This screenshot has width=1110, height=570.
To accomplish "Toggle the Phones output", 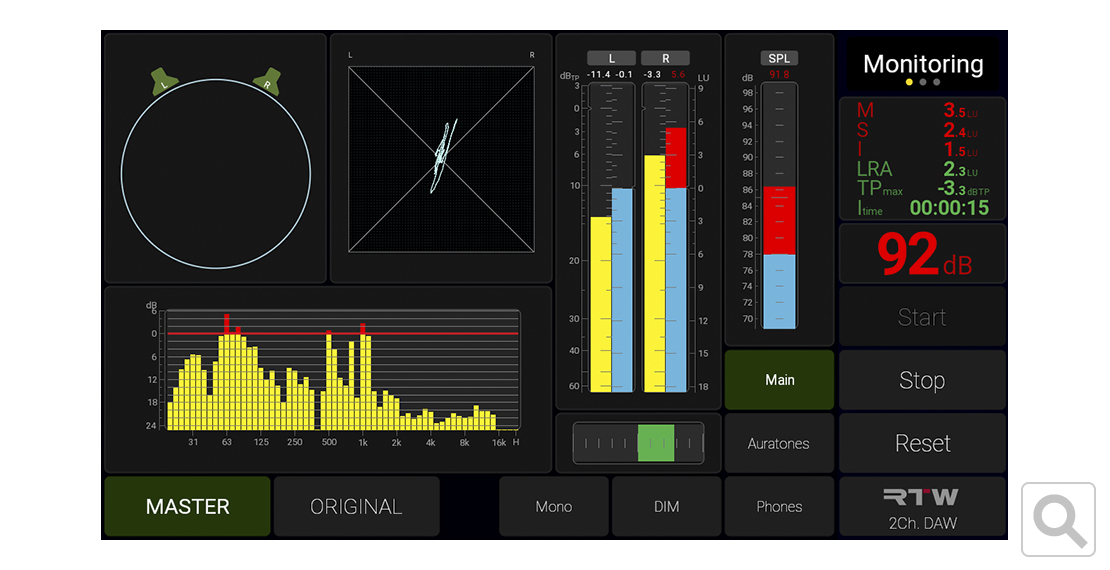I will tap(779, 507).
